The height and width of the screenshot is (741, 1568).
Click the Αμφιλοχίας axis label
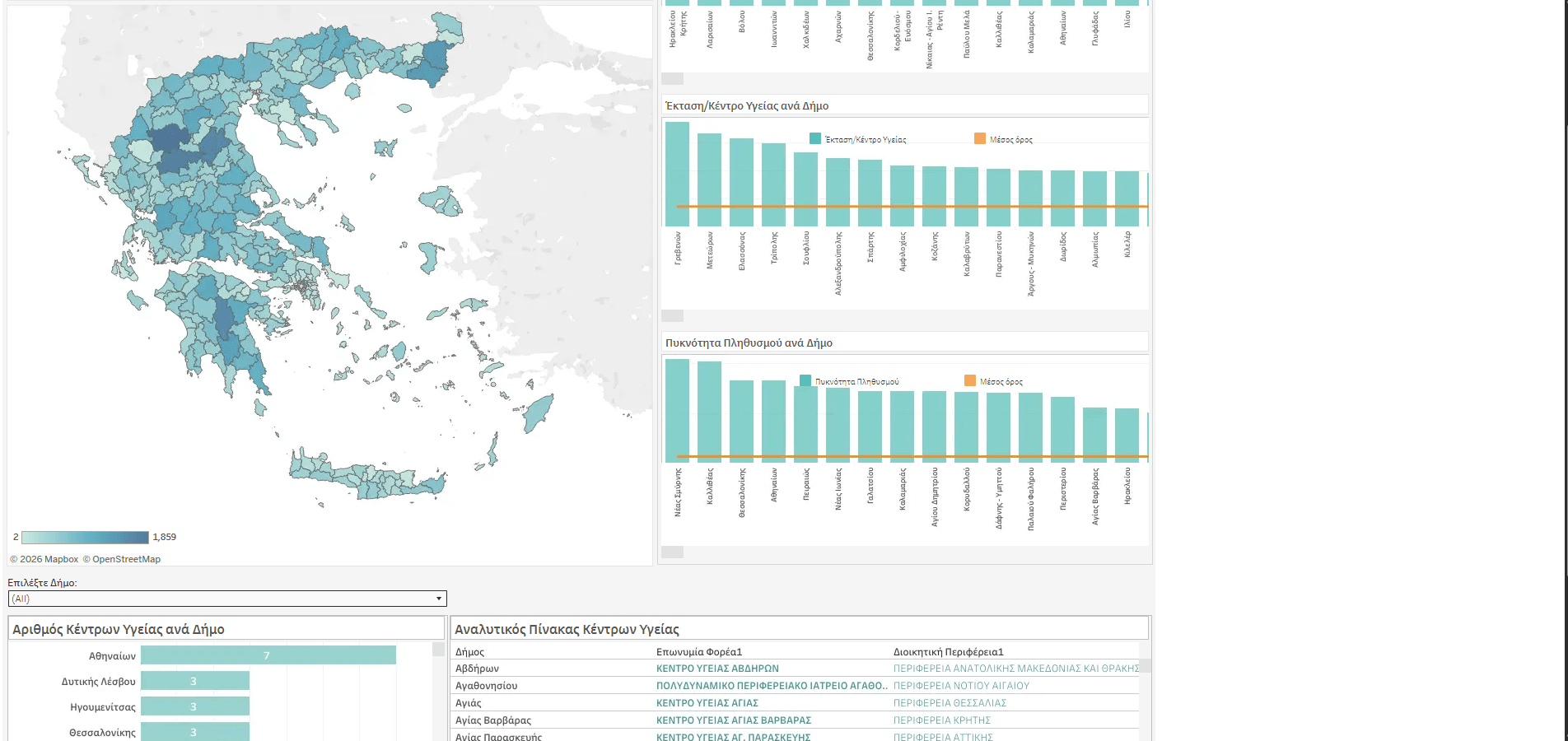pyautogui.click(x=903, y=251)
